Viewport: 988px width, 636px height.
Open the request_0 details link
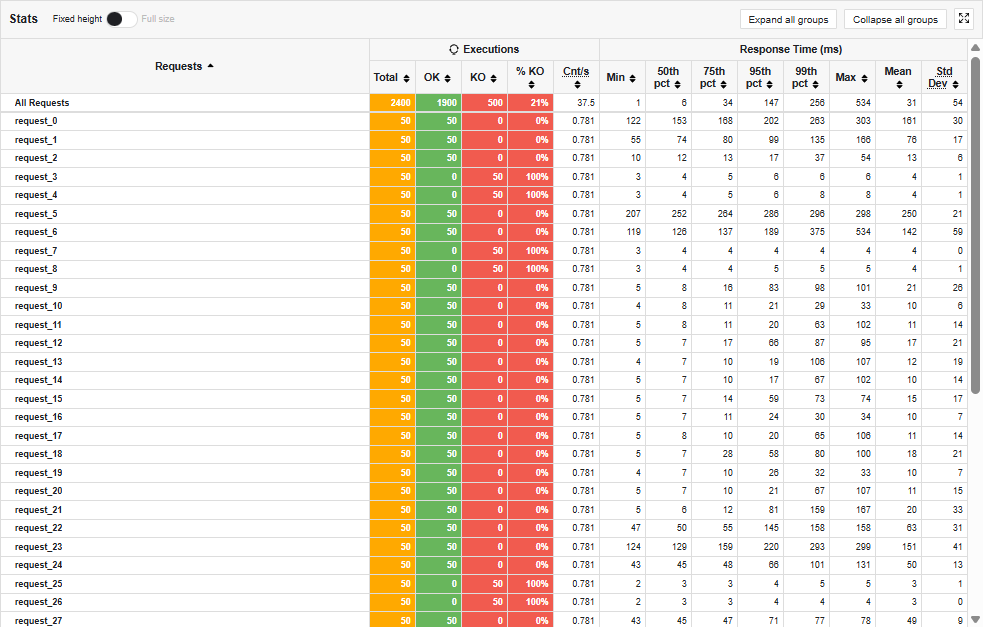pyautogui.click(x=36, y=121)
